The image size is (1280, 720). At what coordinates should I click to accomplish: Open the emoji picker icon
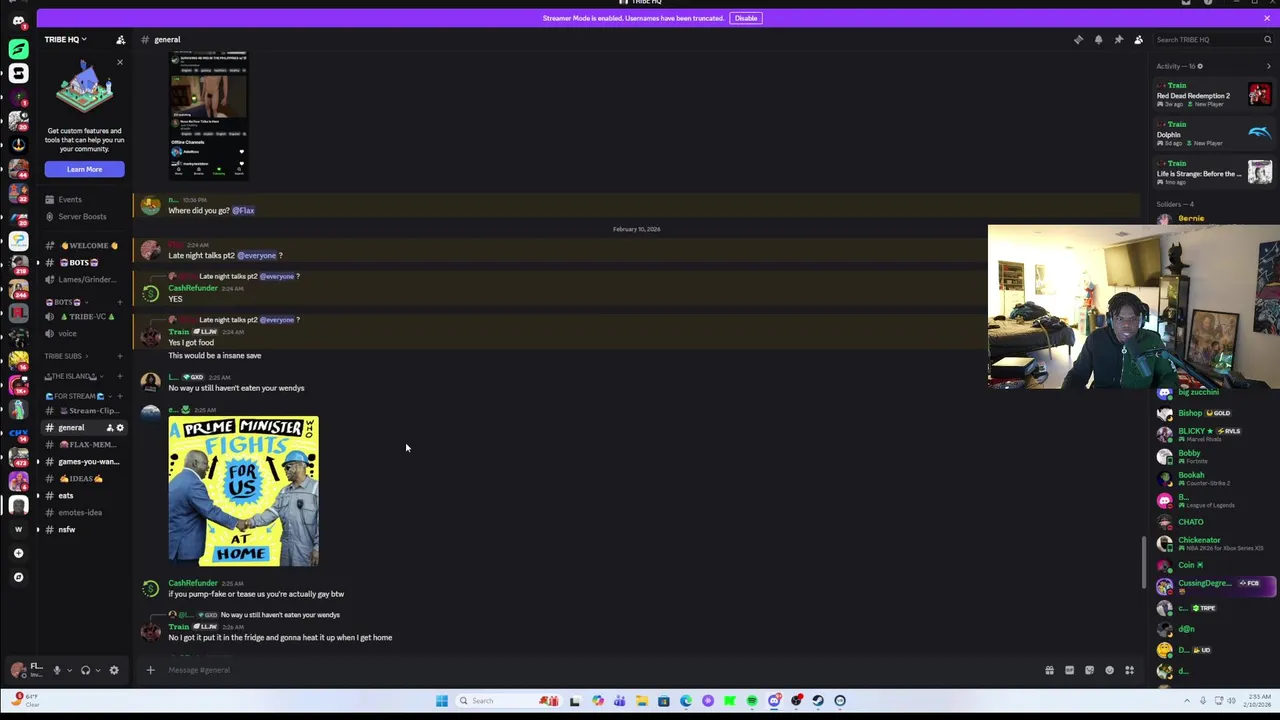(1109, 670)
